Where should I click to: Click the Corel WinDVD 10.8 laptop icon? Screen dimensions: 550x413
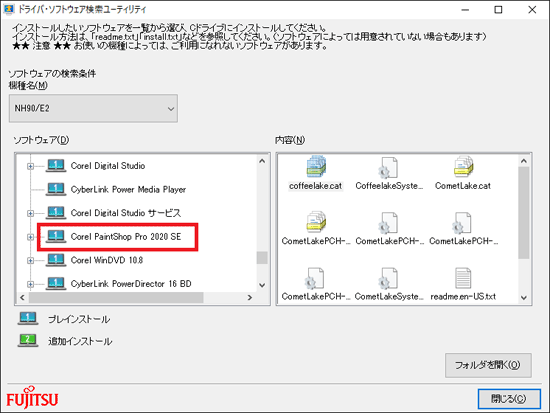[56, 260]
